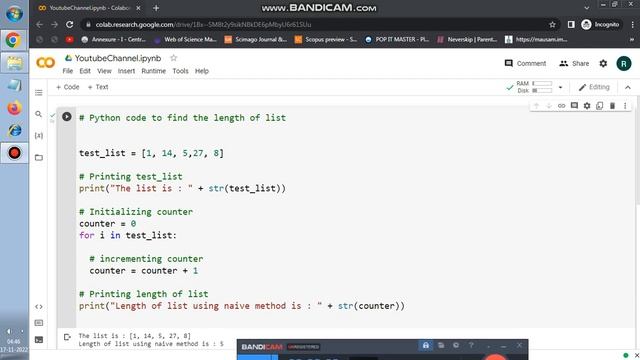Add a new Code cell

click(x=67, y=87)
